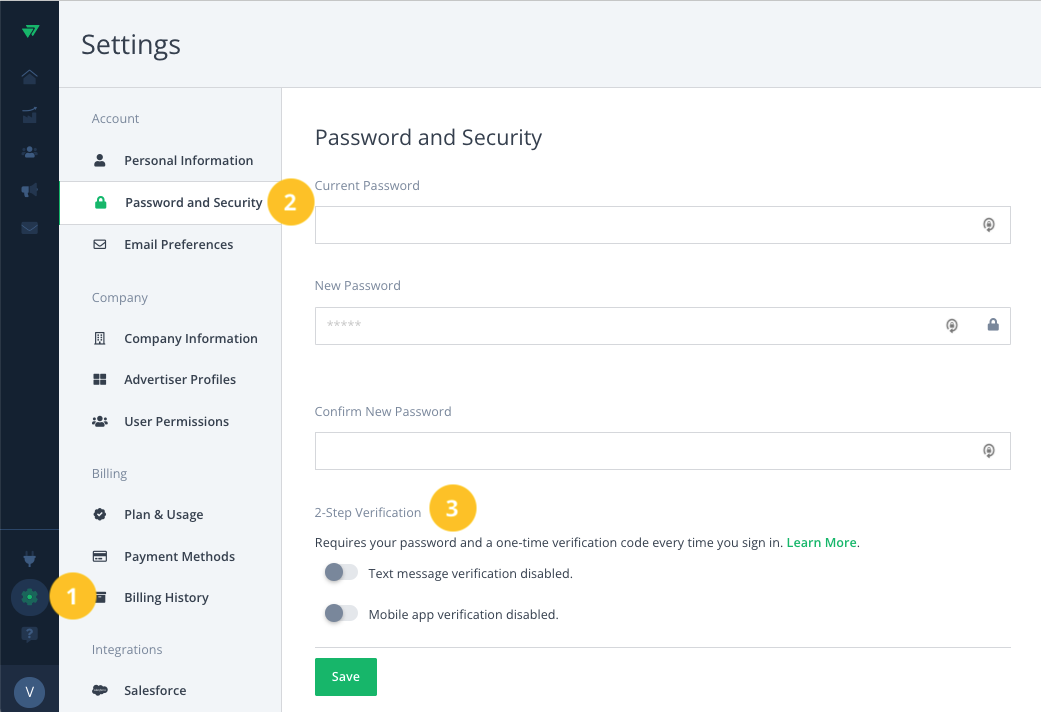The height and width of the screenshot is (712, 1041).
Task: Focus the Confirm New Password field
Action: point(663,451)
